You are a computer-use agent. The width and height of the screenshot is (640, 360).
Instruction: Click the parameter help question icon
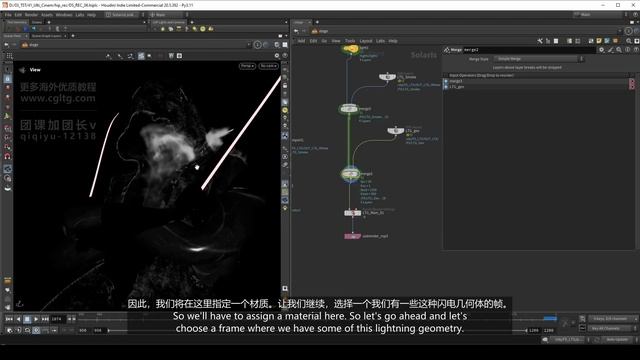(x=636, y=50)
